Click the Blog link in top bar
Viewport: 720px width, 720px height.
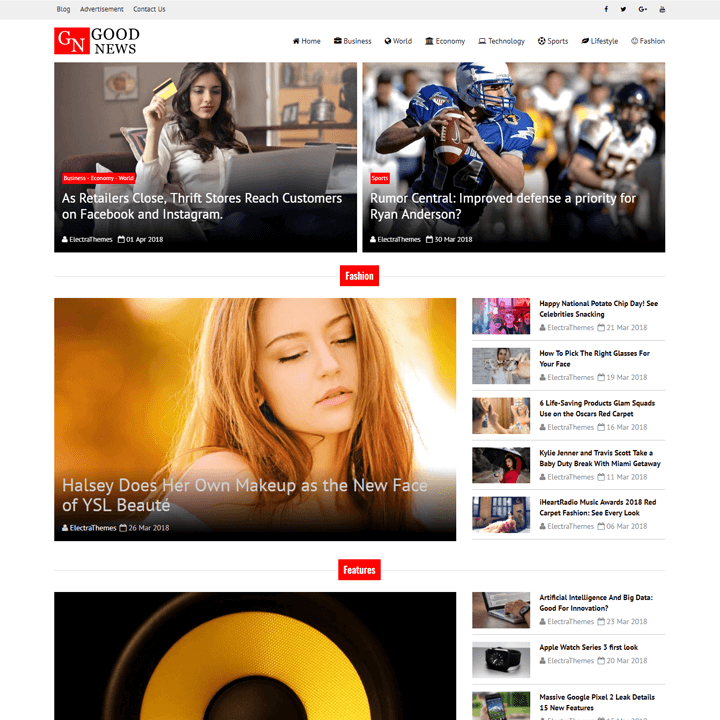(63, 9)
